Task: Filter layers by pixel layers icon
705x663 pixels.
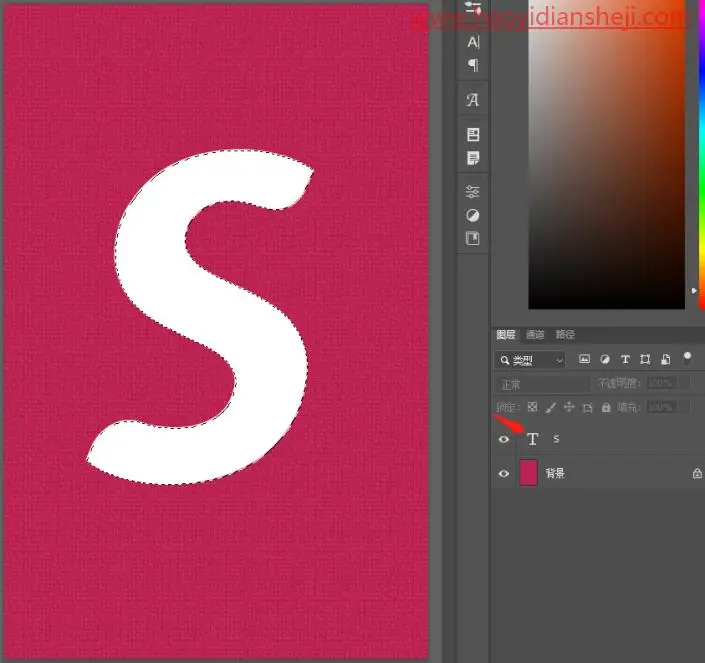Action: click(584, 359)
